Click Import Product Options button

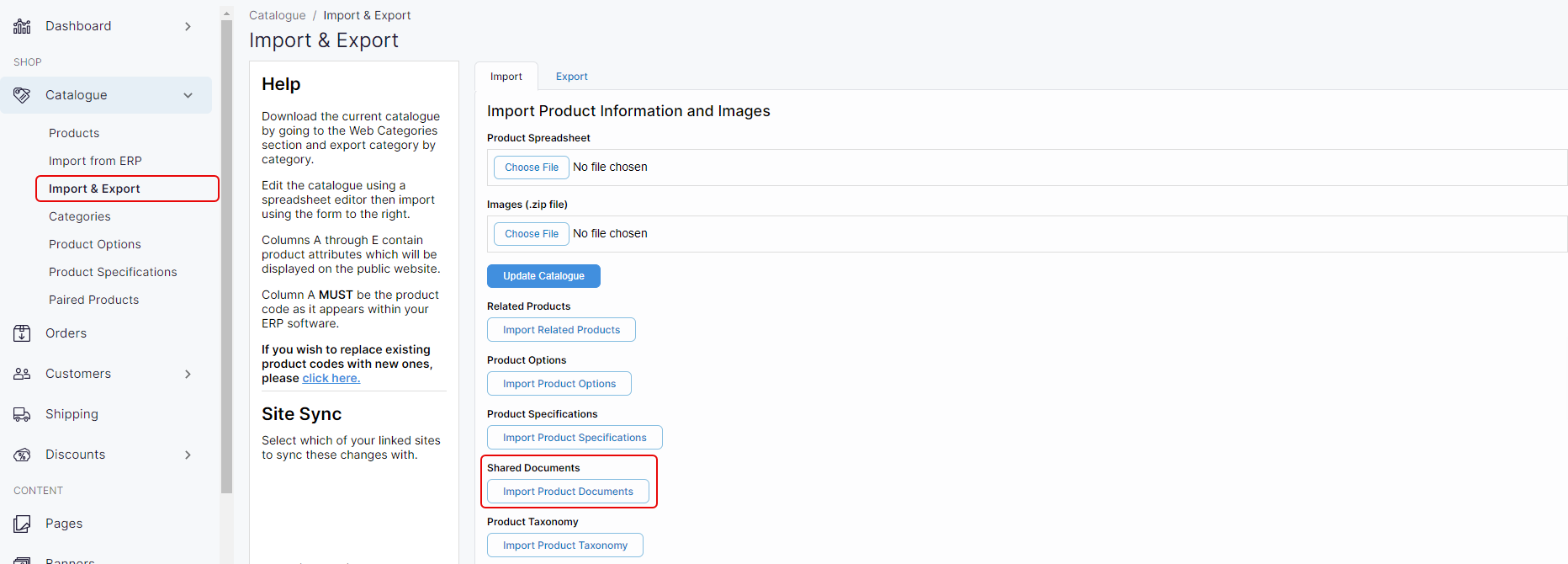pos(559,384)
